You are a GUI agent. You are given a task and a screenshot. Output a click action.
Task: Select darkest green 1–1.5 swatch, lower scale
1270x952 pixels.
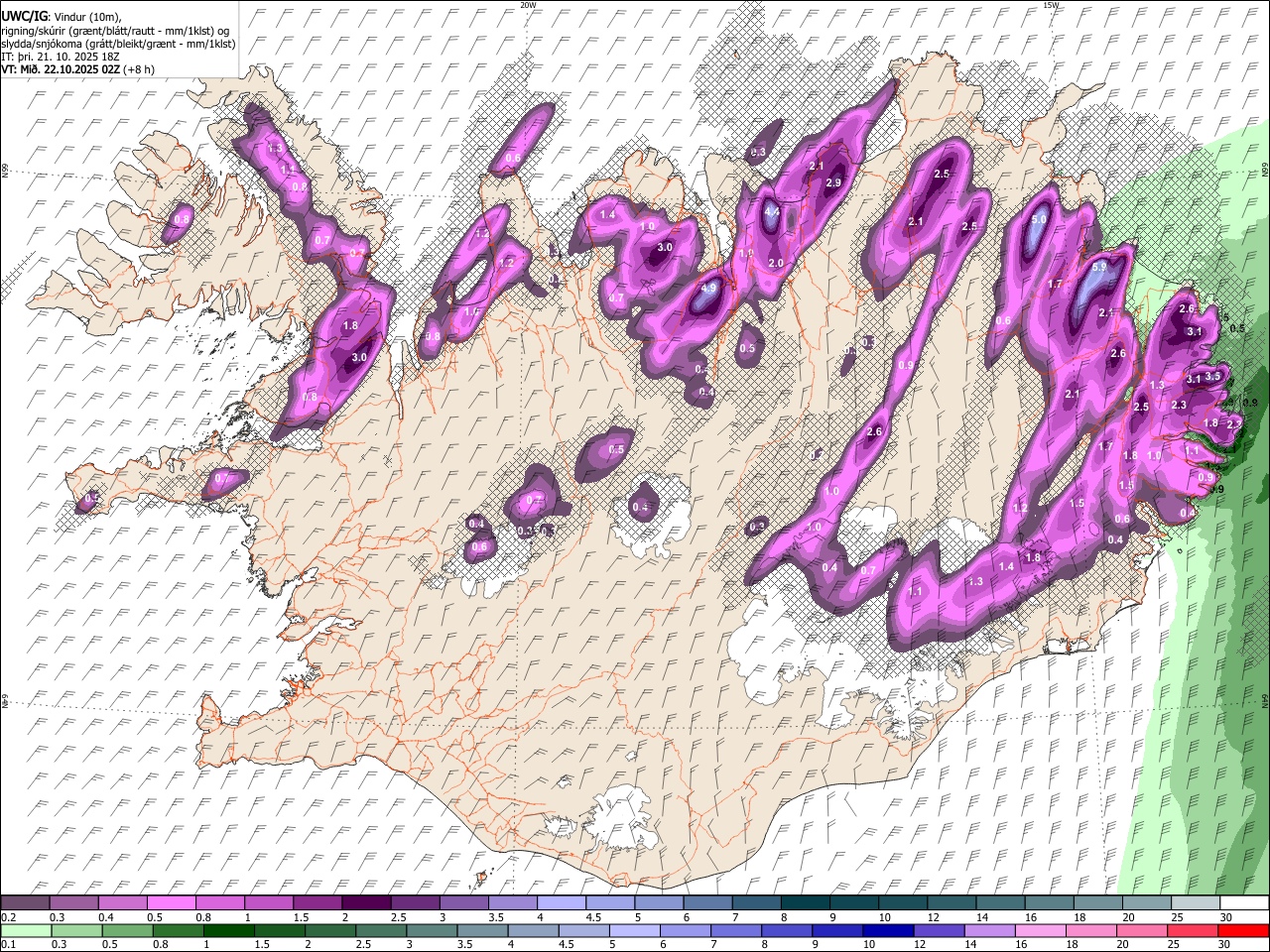(x=228, y=930)
